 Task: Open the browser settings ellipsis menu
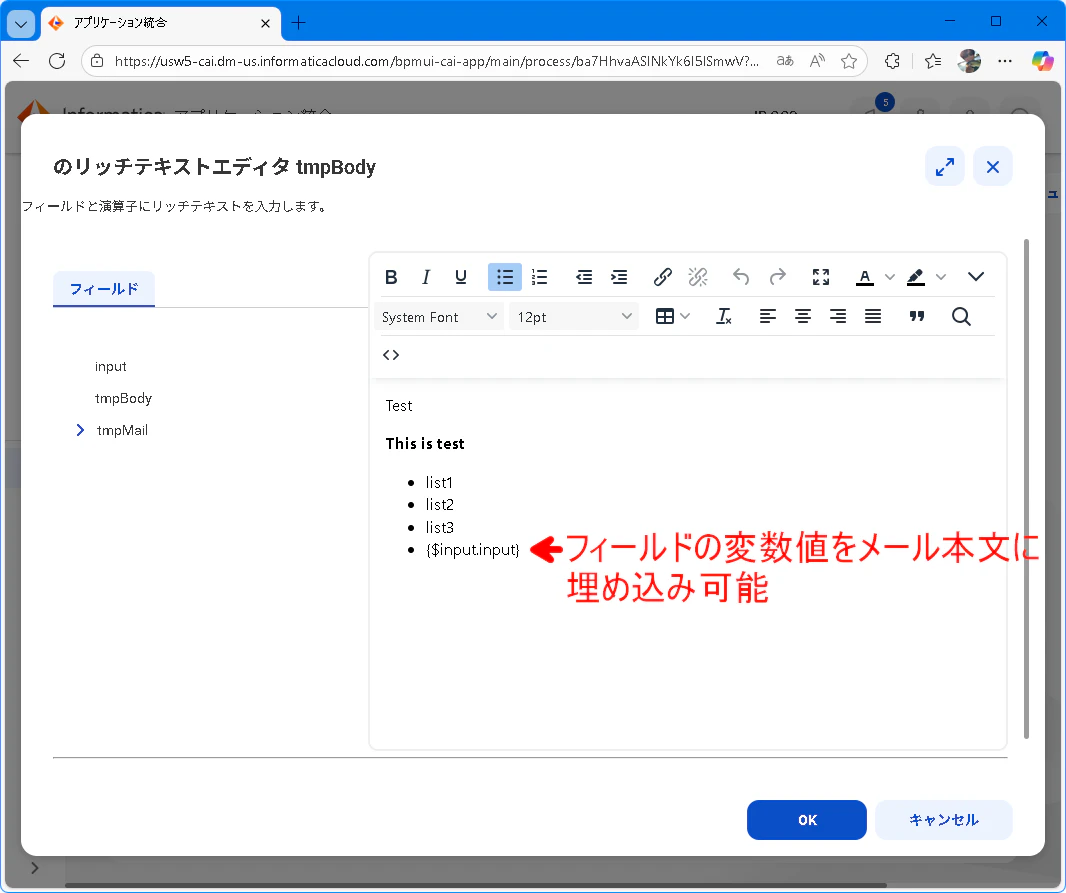click(1005, 61)
